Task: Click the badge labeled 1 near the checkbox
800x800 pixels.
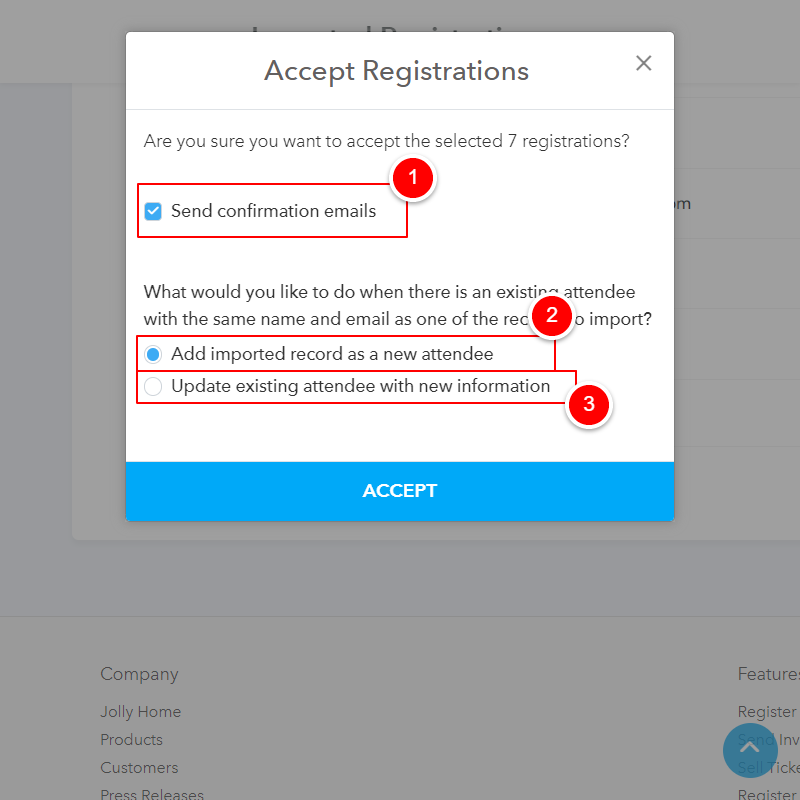Action: 413,178
